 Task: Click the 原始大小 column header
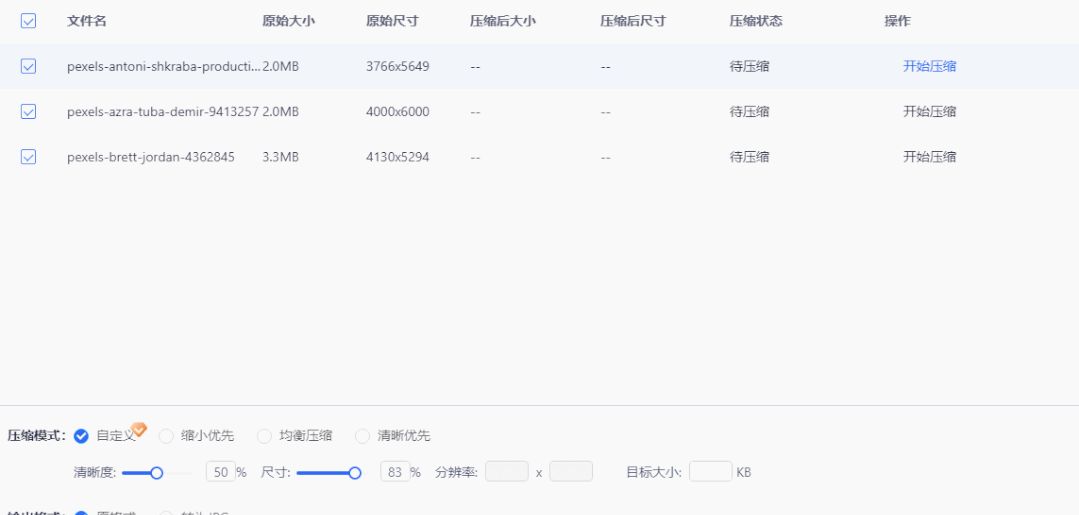coord(288,21)
